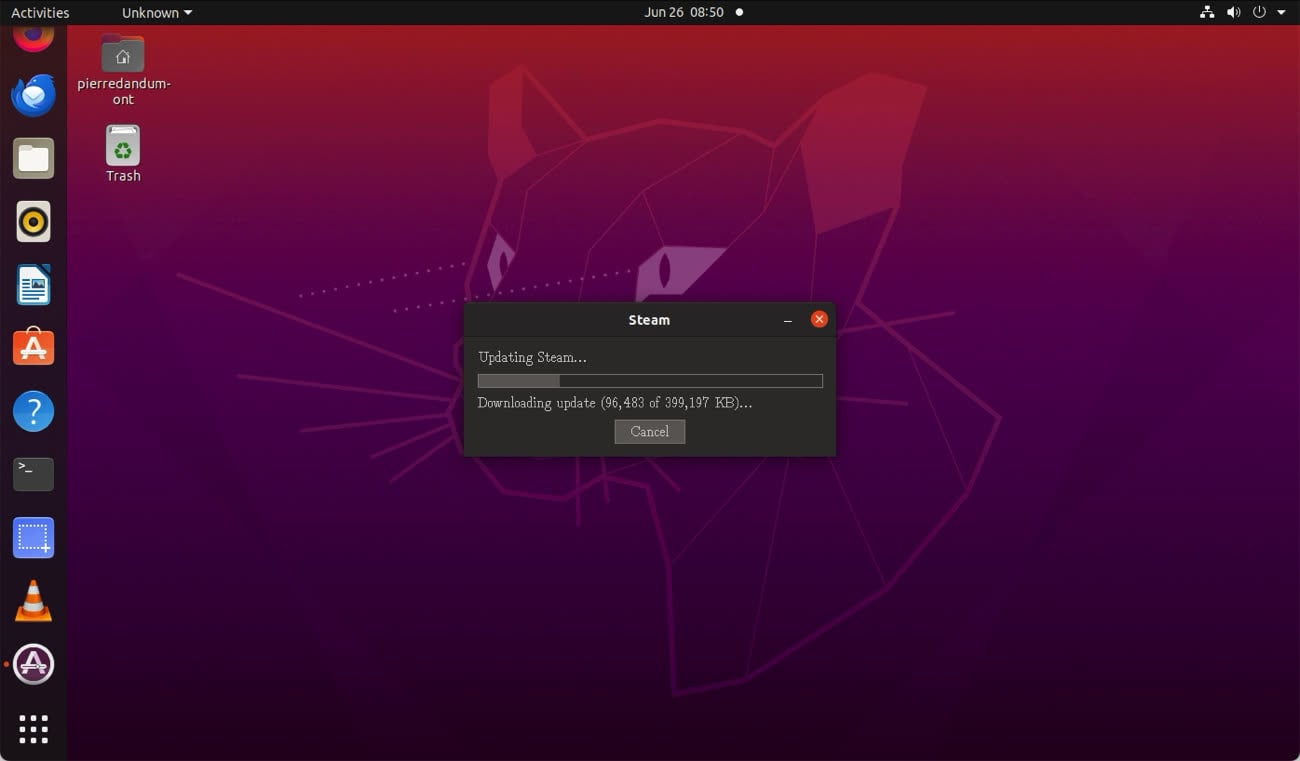Show the applications grid
This screenshot has height=761, width=1300.
[x=33, y=729]
